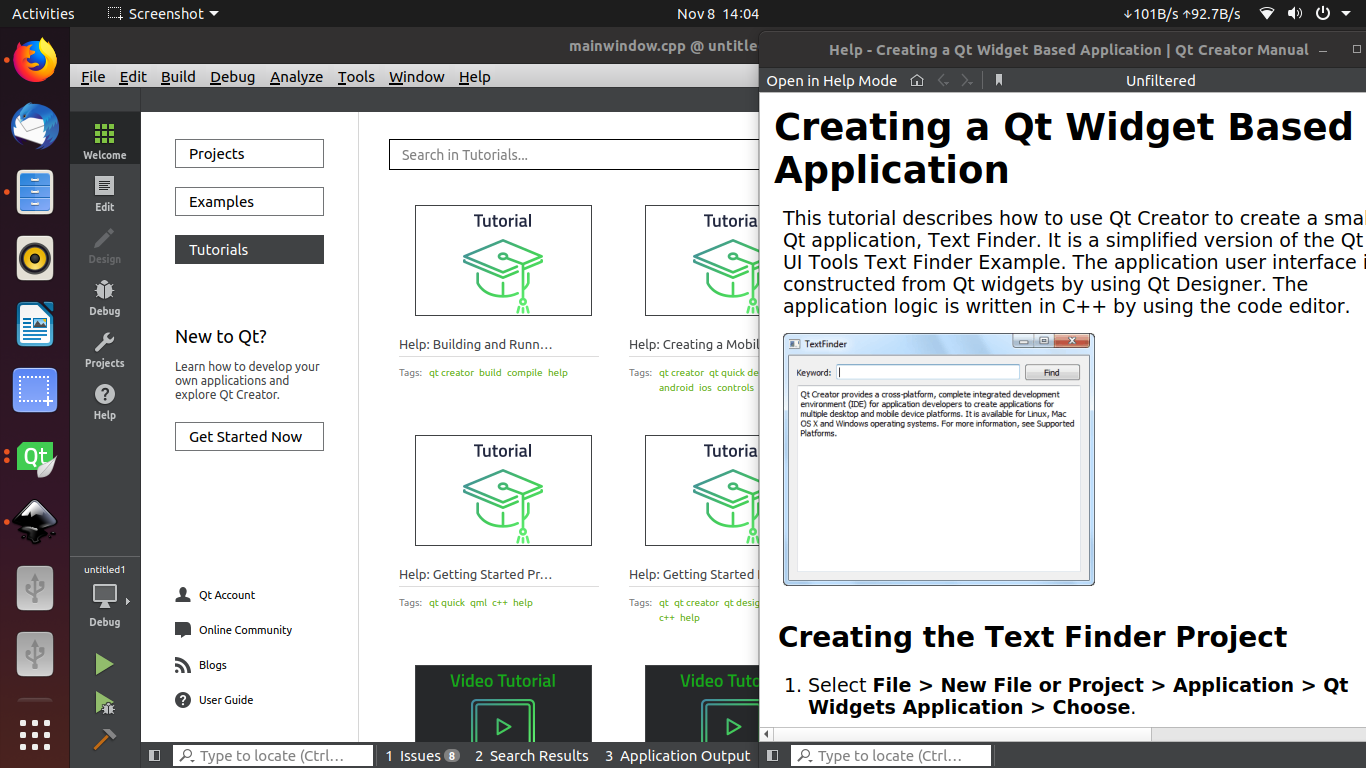1366x768 pixels.
Task: Select Projects mode in the left sidebar
Action: [x=104, y=349]
